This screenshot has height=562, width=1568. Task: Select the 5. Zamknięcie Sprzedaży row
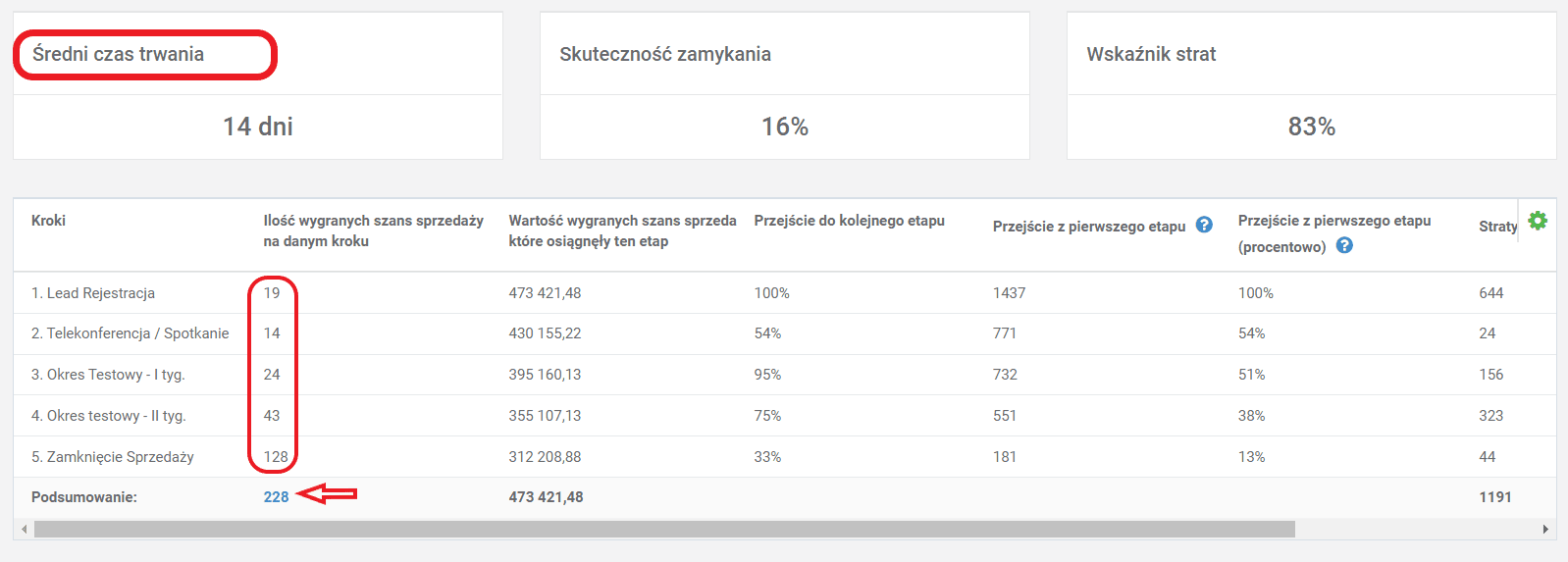point(113,457)
